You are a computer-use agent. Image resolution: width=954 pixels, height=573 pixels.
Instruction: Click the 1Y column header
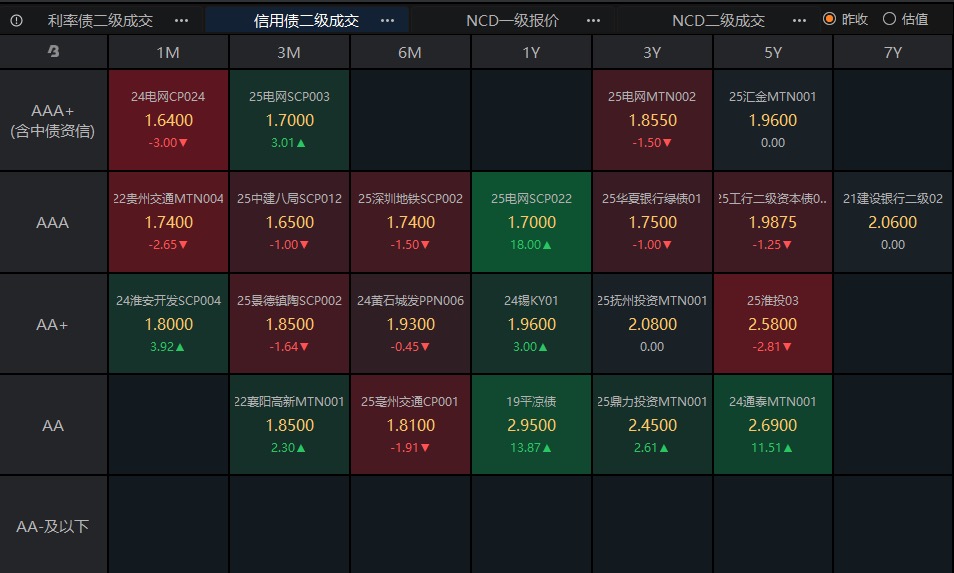pyautogui.click(x=532, y=52)
